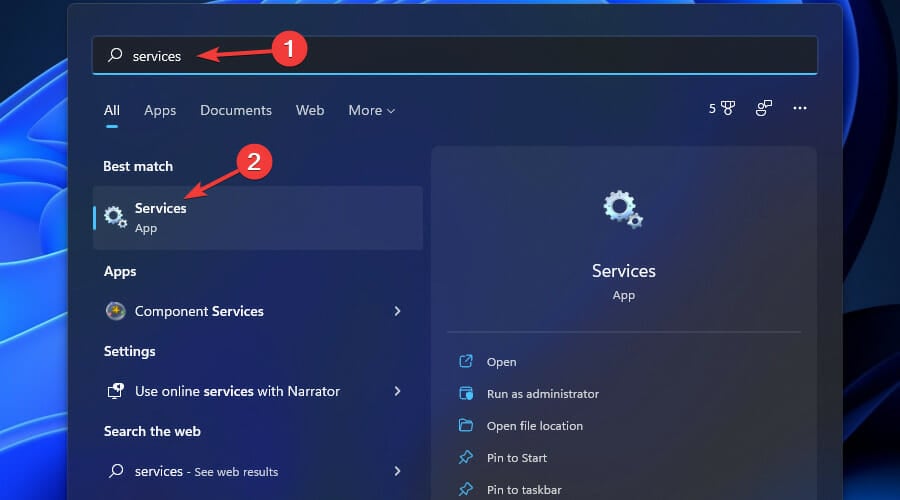Click the Narrator settings icon

point(115,391)
